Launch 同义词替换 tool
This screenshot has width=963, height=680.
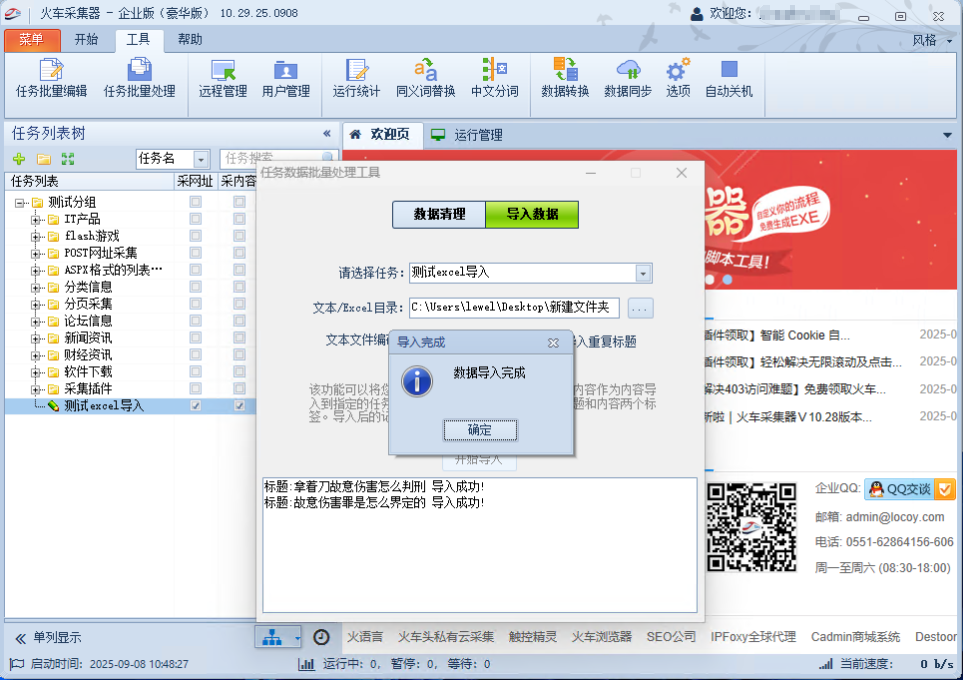(x=424, y=80)
